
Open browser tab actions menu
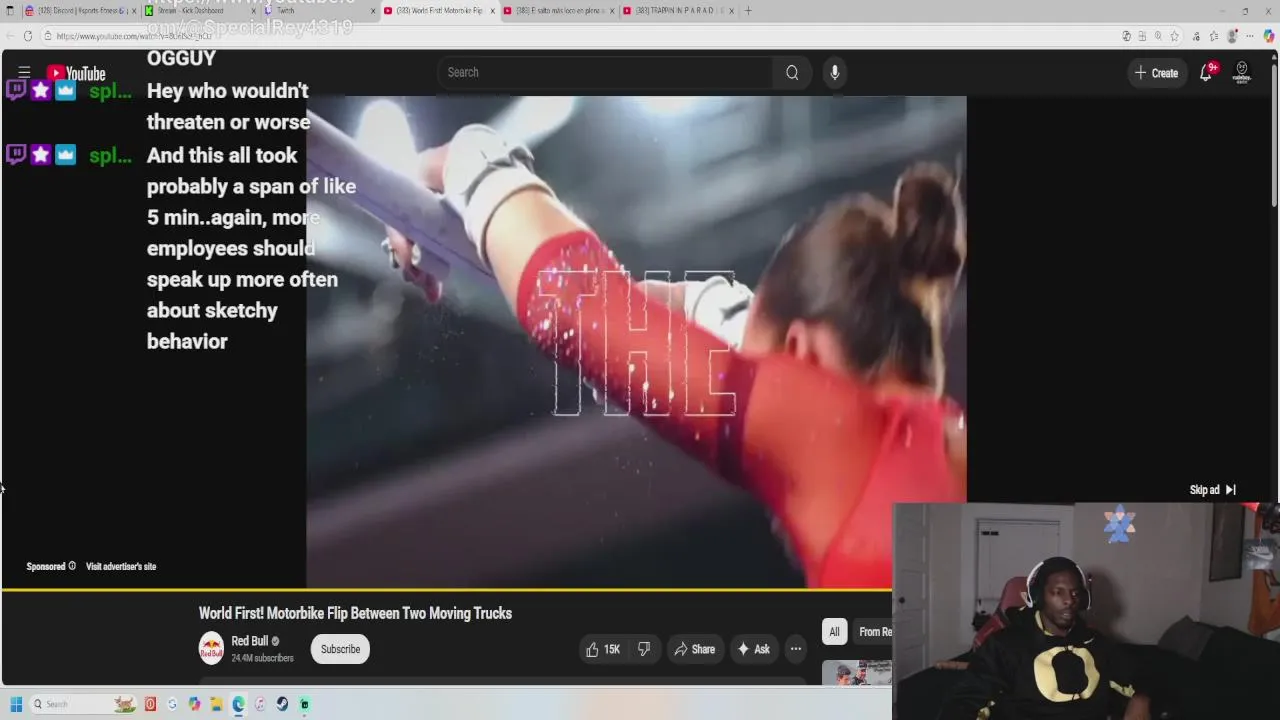click(10, 11)
